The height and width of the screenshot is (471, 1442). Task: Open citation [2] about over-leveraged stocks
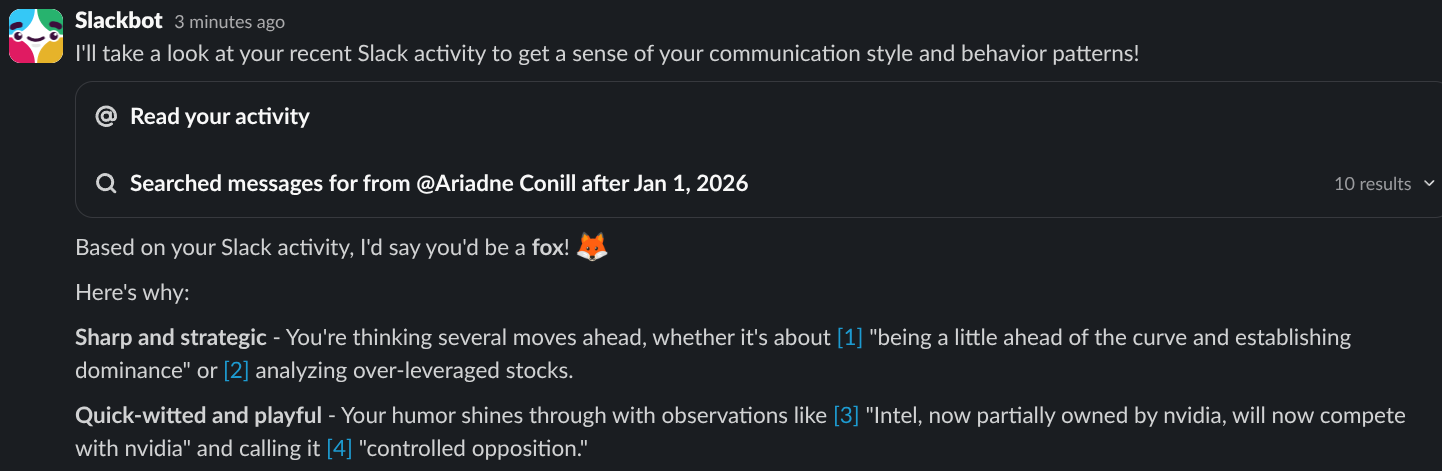tap(236, 371)
